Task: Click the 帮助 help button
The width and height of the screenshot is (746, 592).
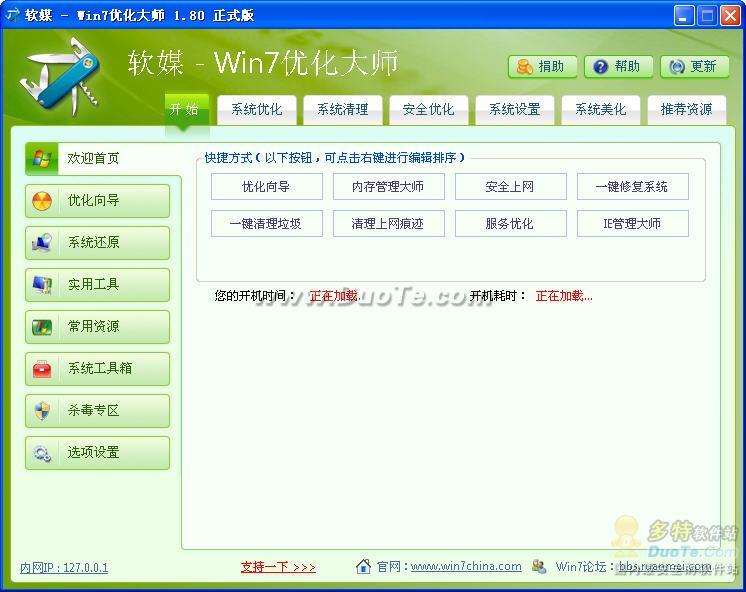Action: pyautogui.click(x=618, y=67)
